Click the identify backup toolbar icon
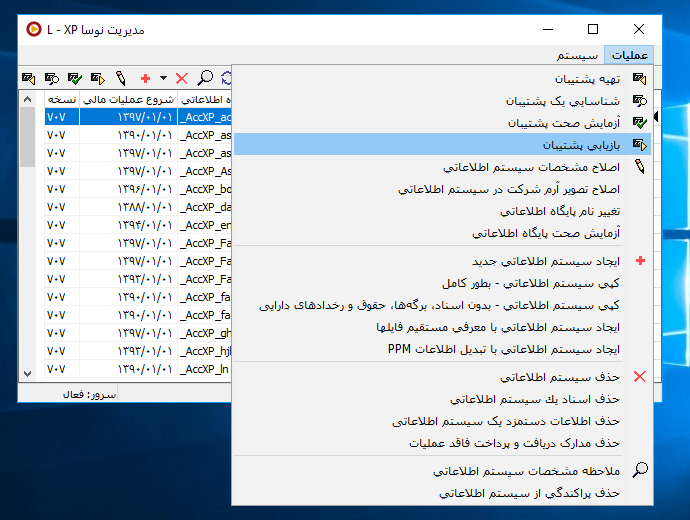Image resolution: width=690 pixels, height=520 pixels. click(x=51, y=77)
